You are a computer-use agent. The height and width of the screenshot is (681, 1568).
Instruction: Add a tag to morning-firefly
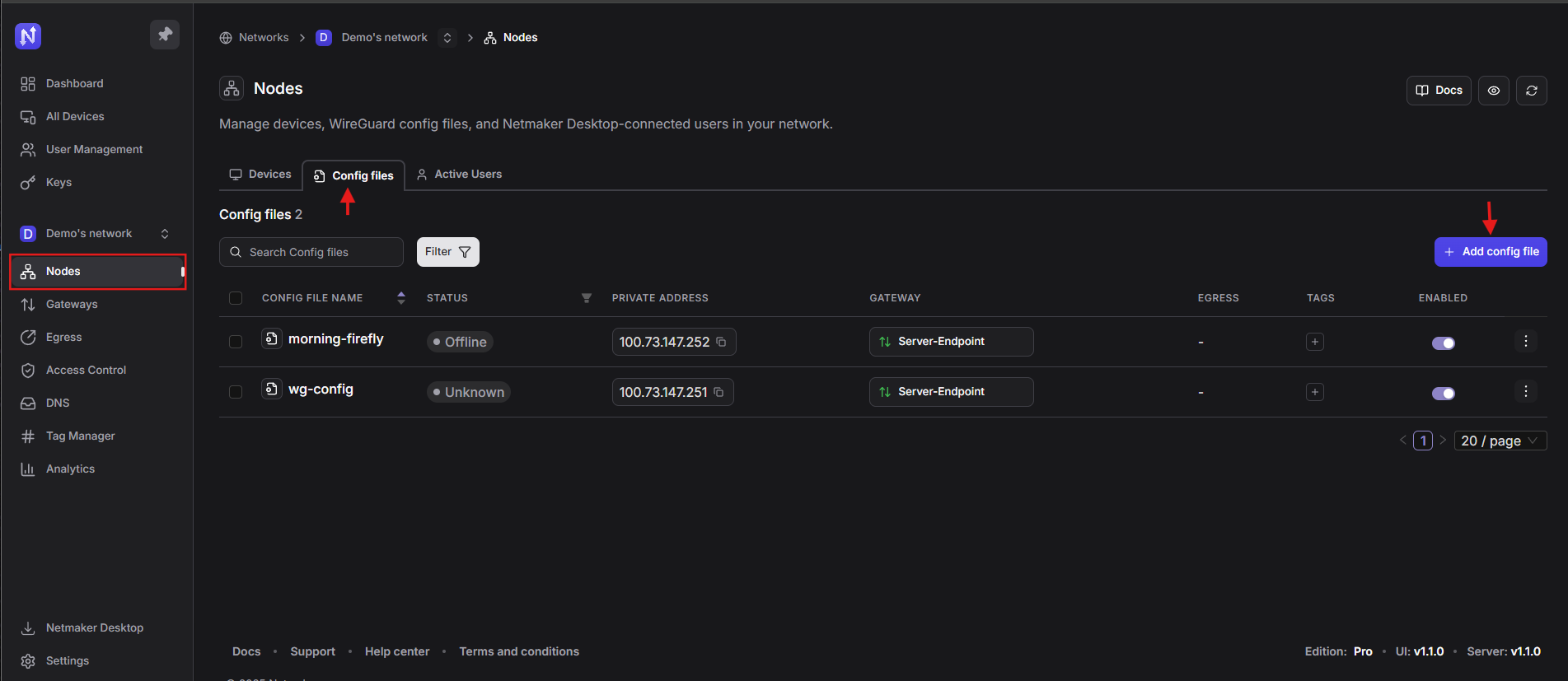1314,342
